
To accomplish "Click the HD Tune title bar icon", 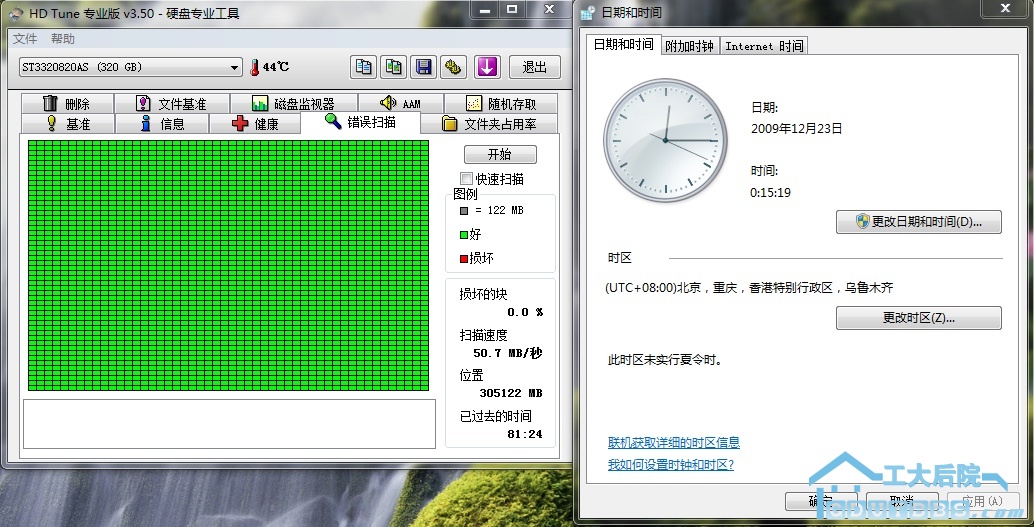I will point(17,13).
